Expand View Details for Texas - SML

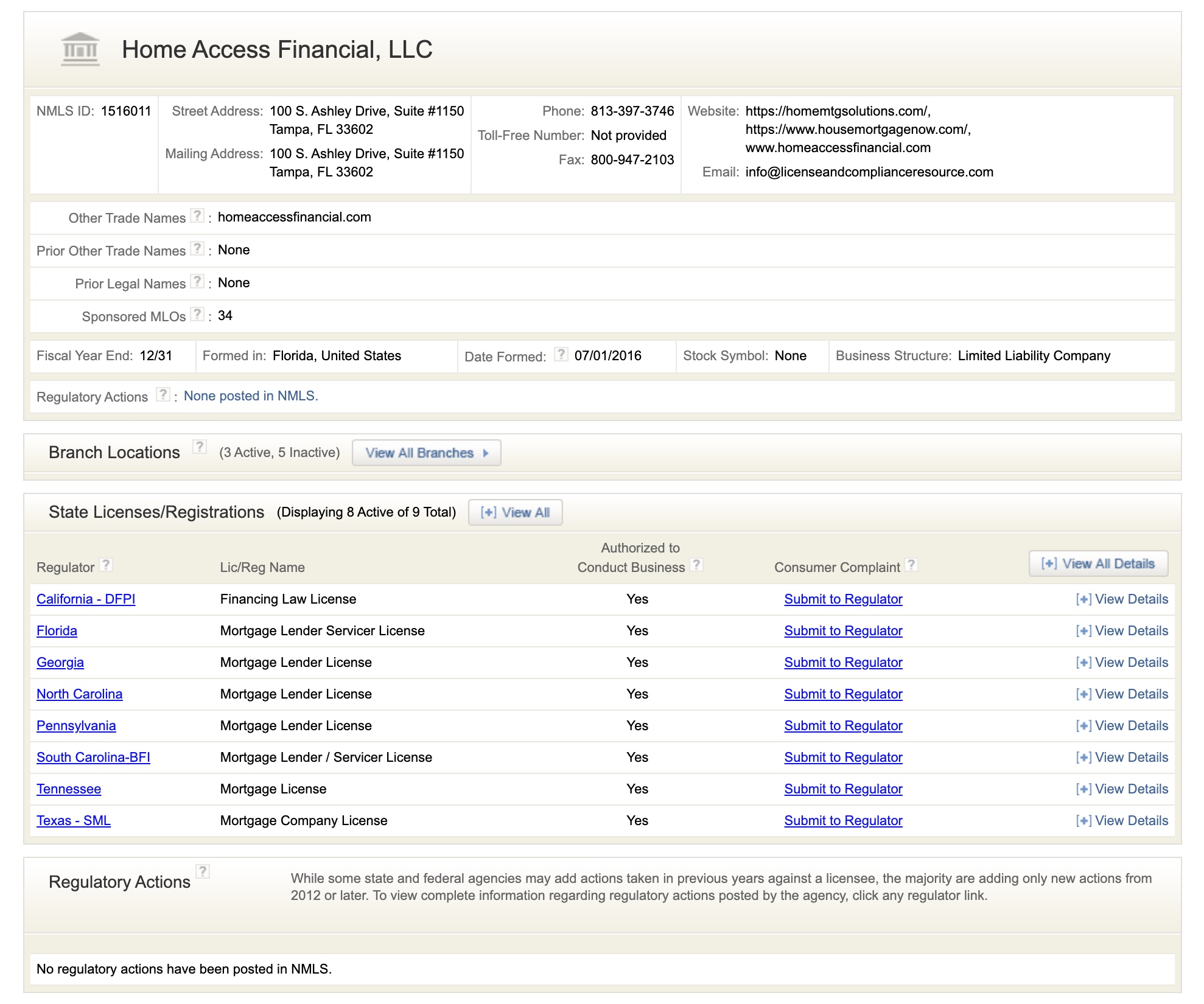pos(1121,821)
